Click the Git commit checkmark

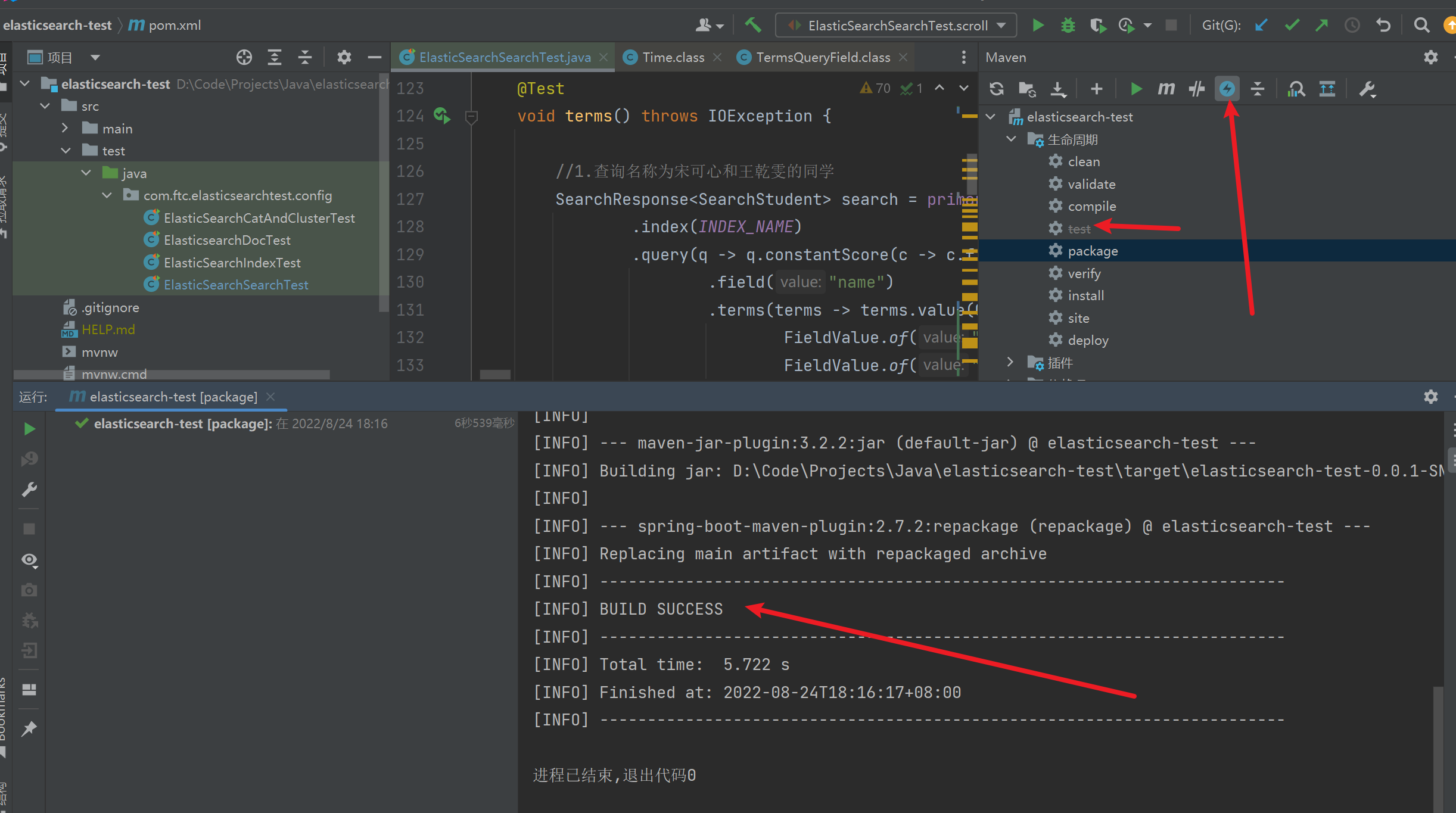tap(1292, 25)
